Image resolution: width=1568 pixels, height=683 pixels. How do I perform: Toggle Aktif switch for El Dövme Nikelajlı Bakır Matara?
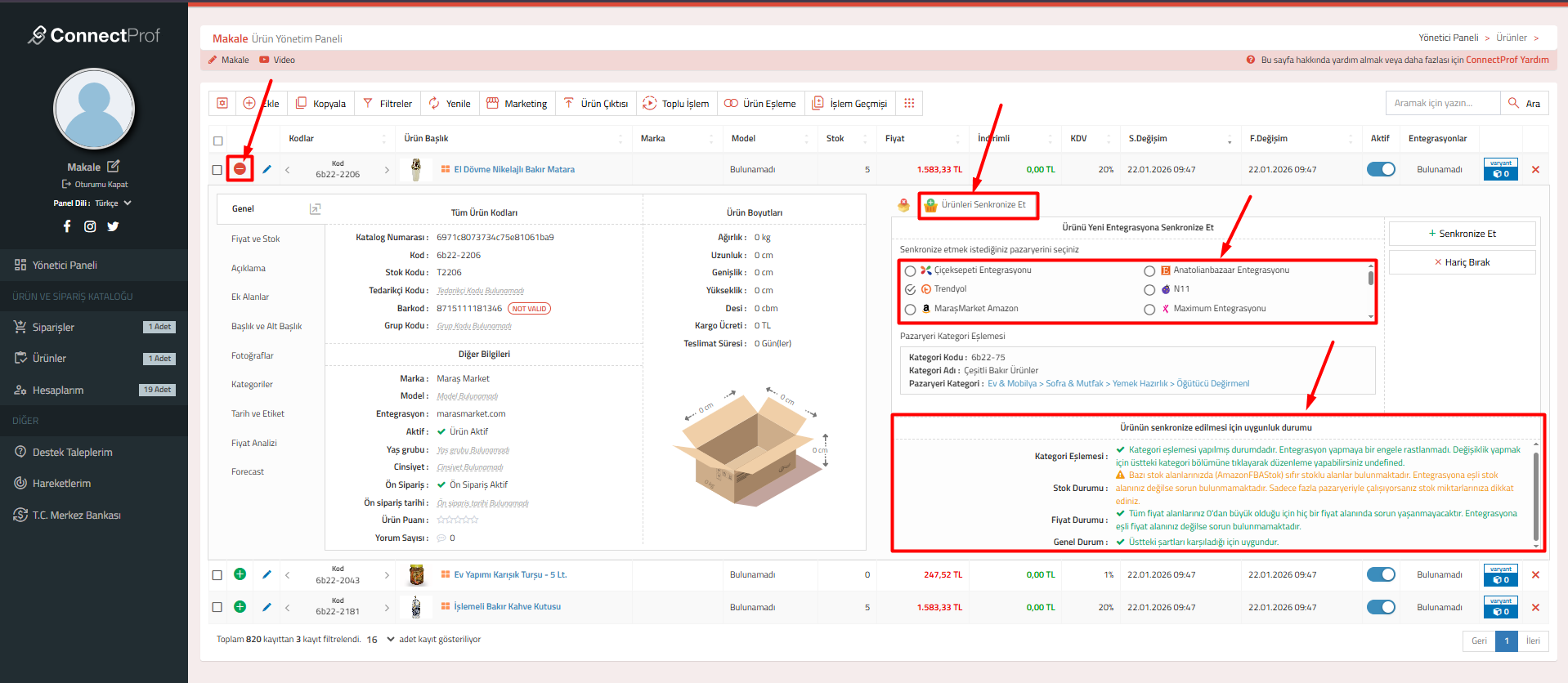tap(1380, 169)
